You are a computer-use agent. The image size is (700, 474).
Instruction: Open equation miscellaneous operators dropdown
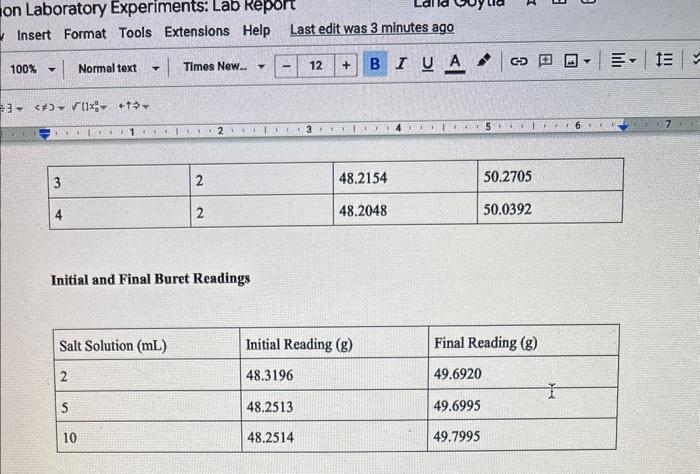(x=11, y=108)
